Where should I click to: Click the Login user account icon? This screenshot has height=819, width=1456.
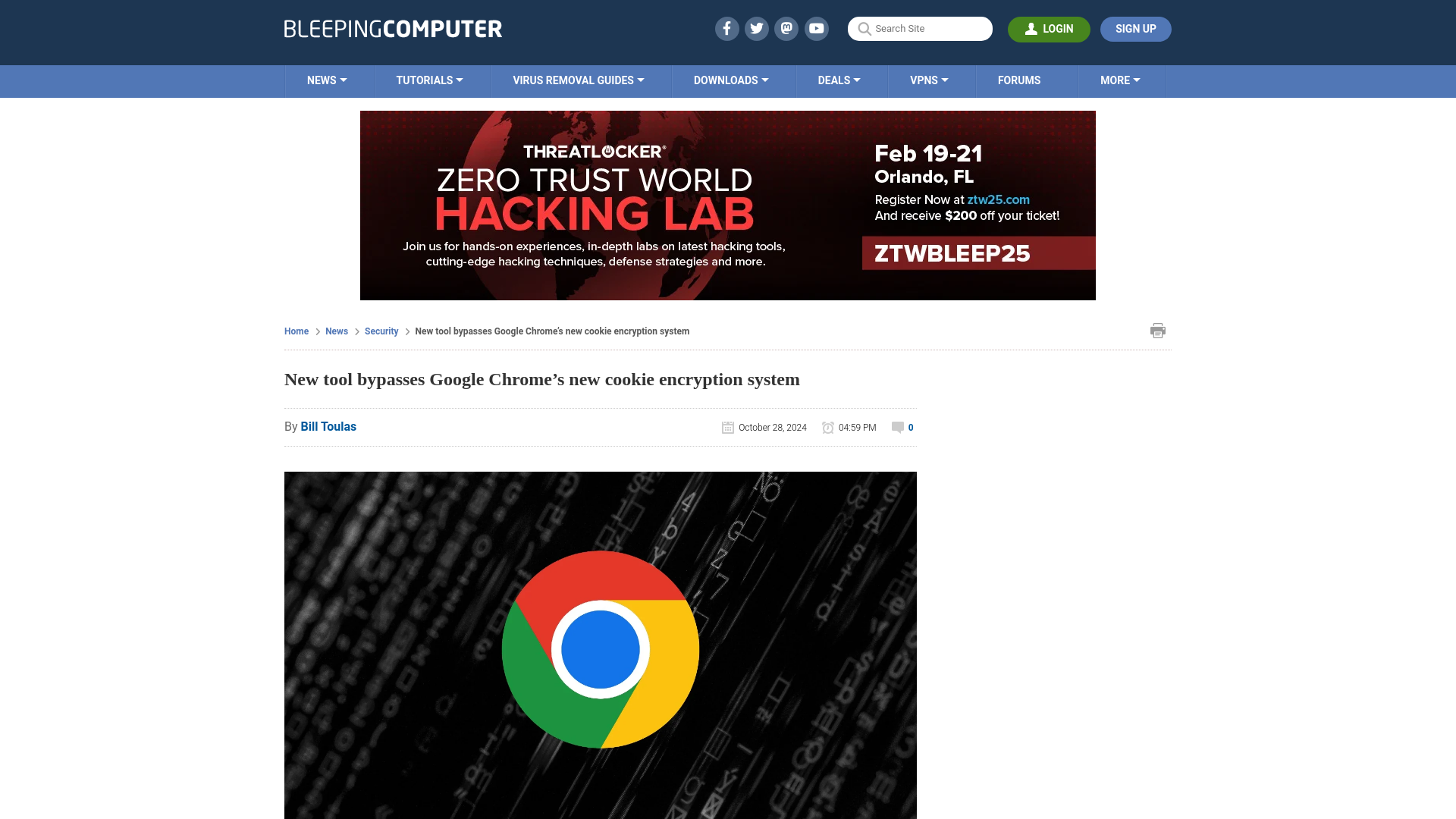(1031, 28)
